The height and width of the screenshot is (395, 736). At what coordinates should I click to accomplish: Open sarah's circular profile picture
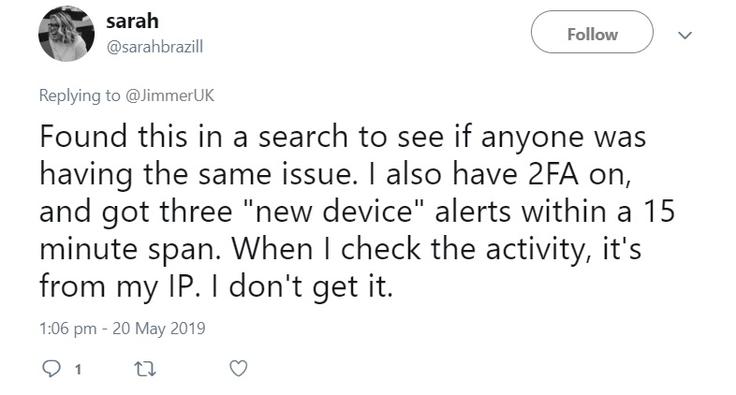point(66,34)
